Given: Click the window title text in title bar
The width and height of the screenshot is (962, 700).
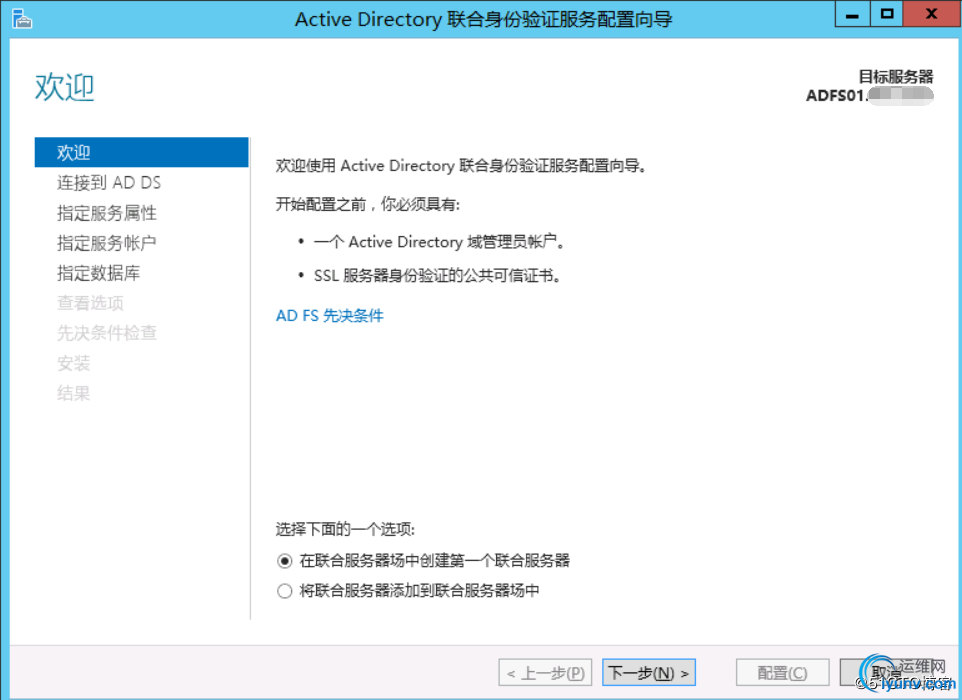Looking at the screenshot, I should 483,19.
